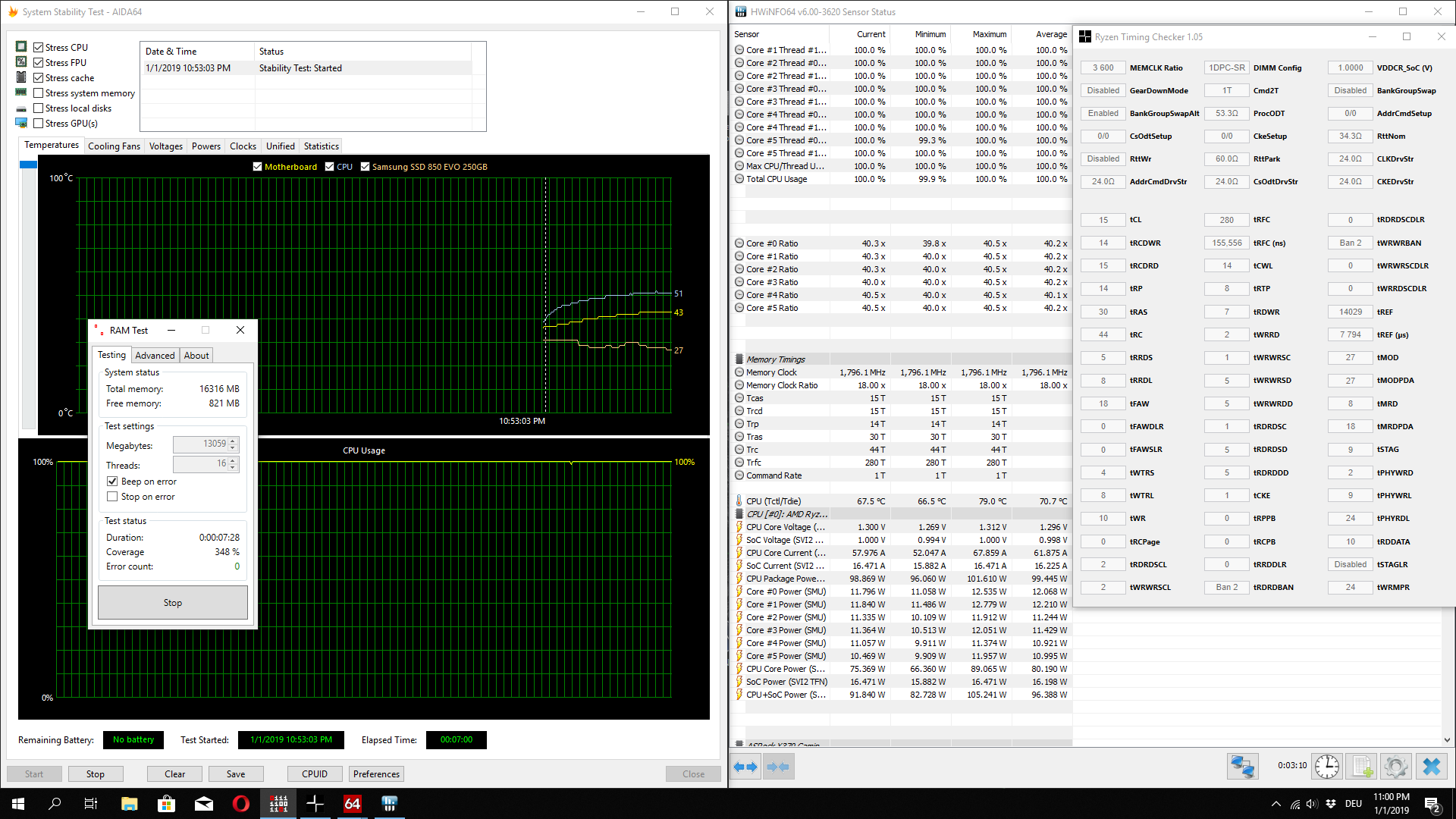Viewport: 1456px width, 819px height.
Task: Decrease Threads spinner value
Action: [233, 467]
